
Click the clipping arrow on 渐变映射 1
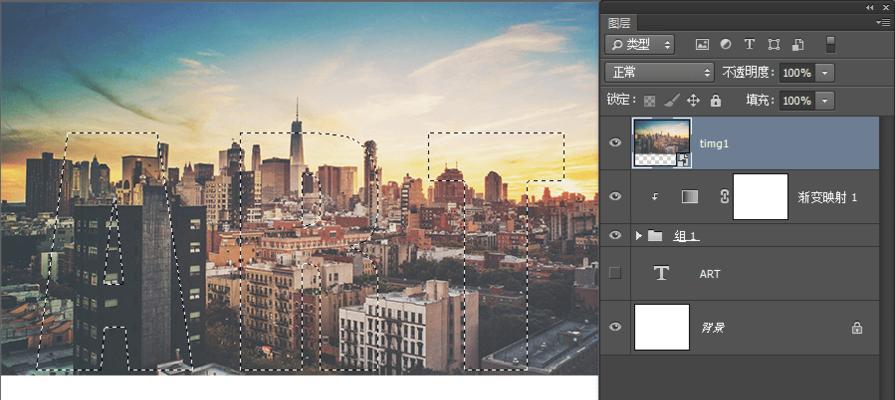(655, 197)
